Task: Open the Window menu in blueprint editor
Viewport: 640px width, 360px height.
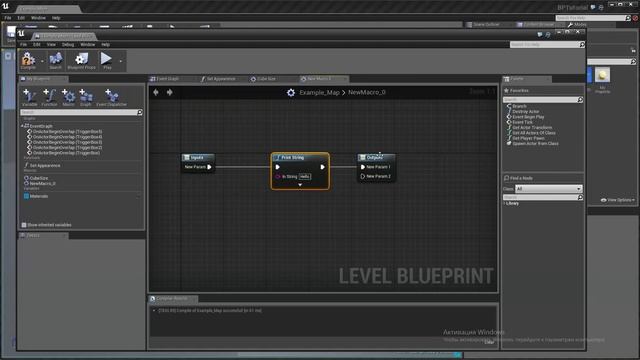Action: (87, 44)
